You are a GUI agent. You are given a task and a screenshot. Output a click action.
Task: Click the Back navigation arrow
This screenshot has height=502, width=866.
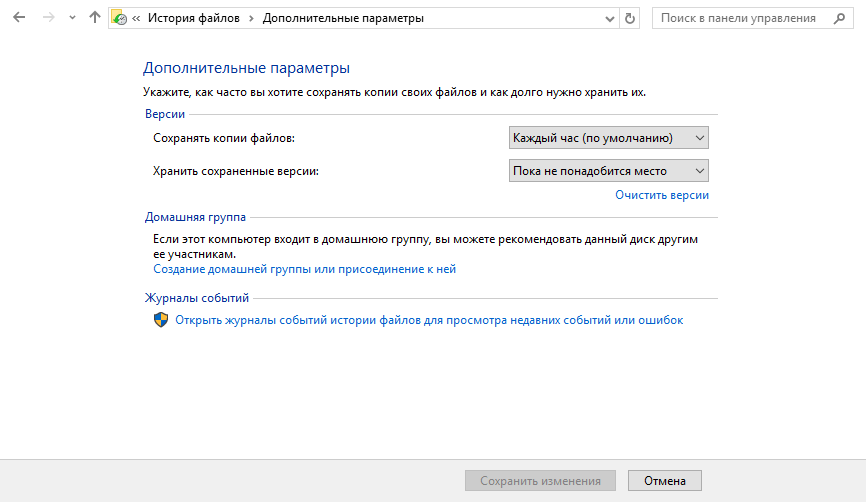pos(19,18)
